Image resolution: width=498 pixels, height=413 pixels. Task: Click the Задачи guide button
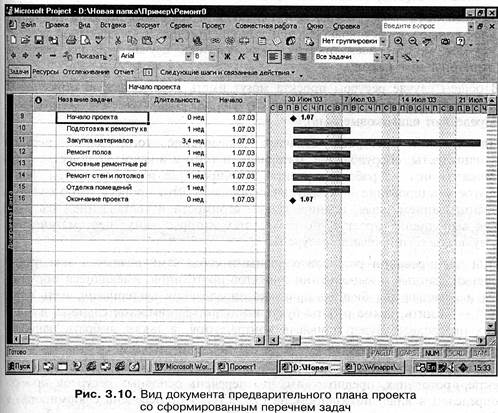[x=19, y=71]
